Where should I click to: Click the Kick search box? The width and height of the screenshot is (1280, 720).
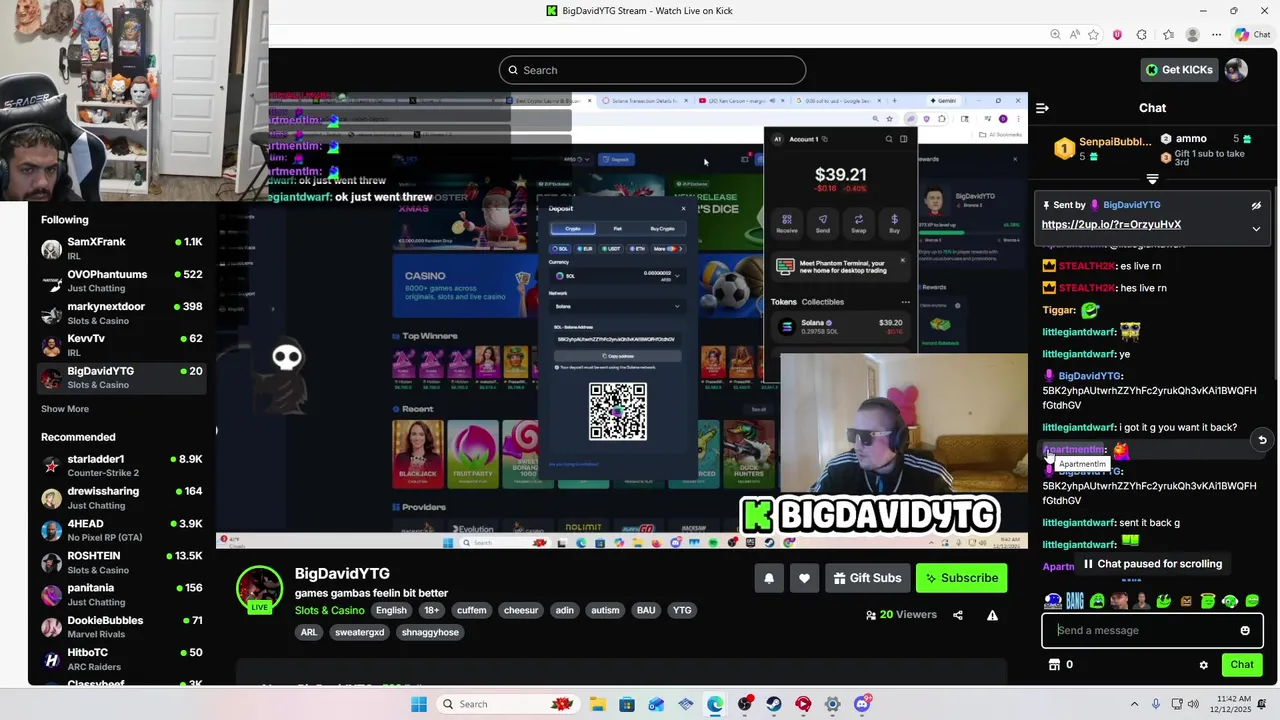tap(652, 70)
